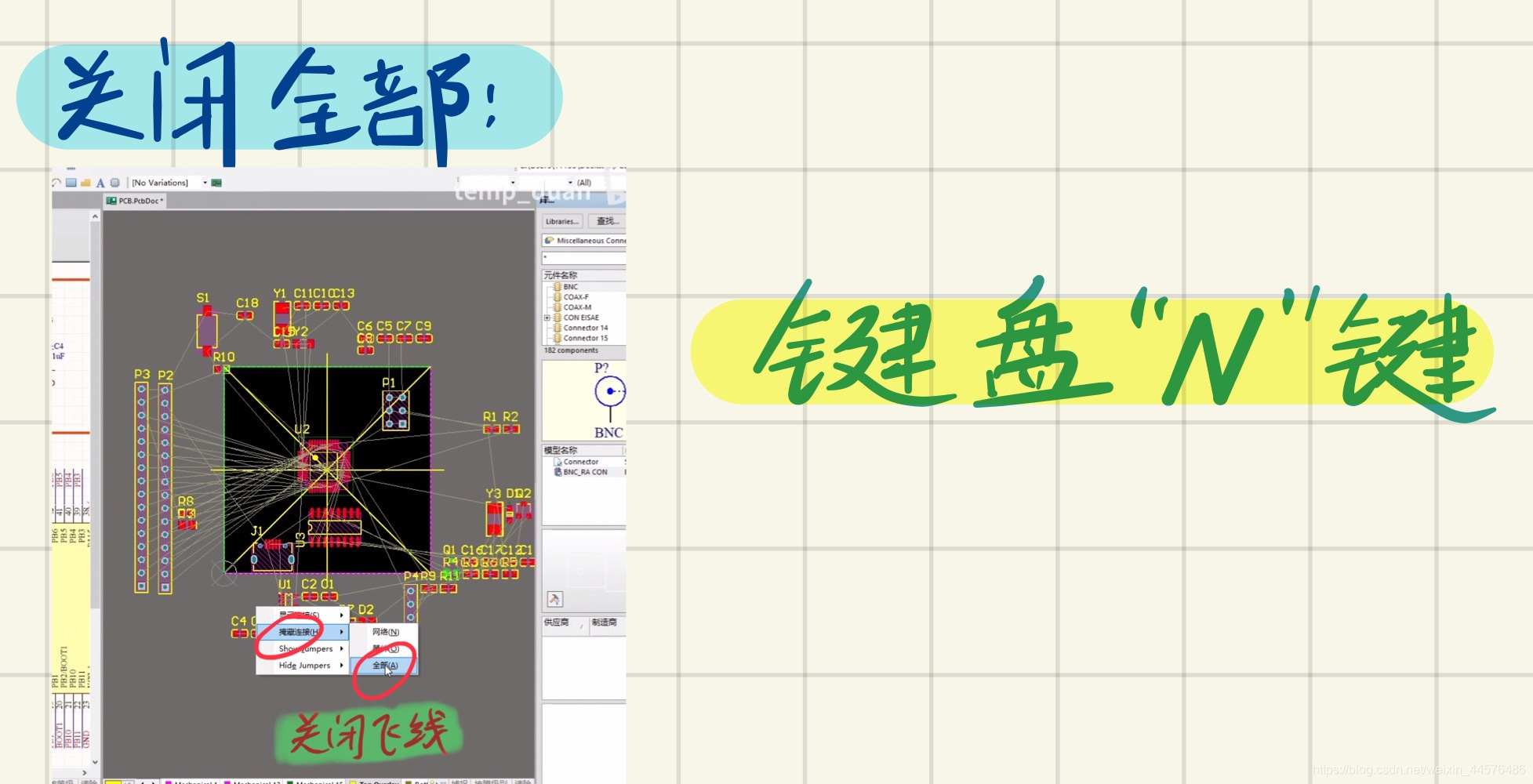Select the Place Fill rectangle icon

point(71,183)
